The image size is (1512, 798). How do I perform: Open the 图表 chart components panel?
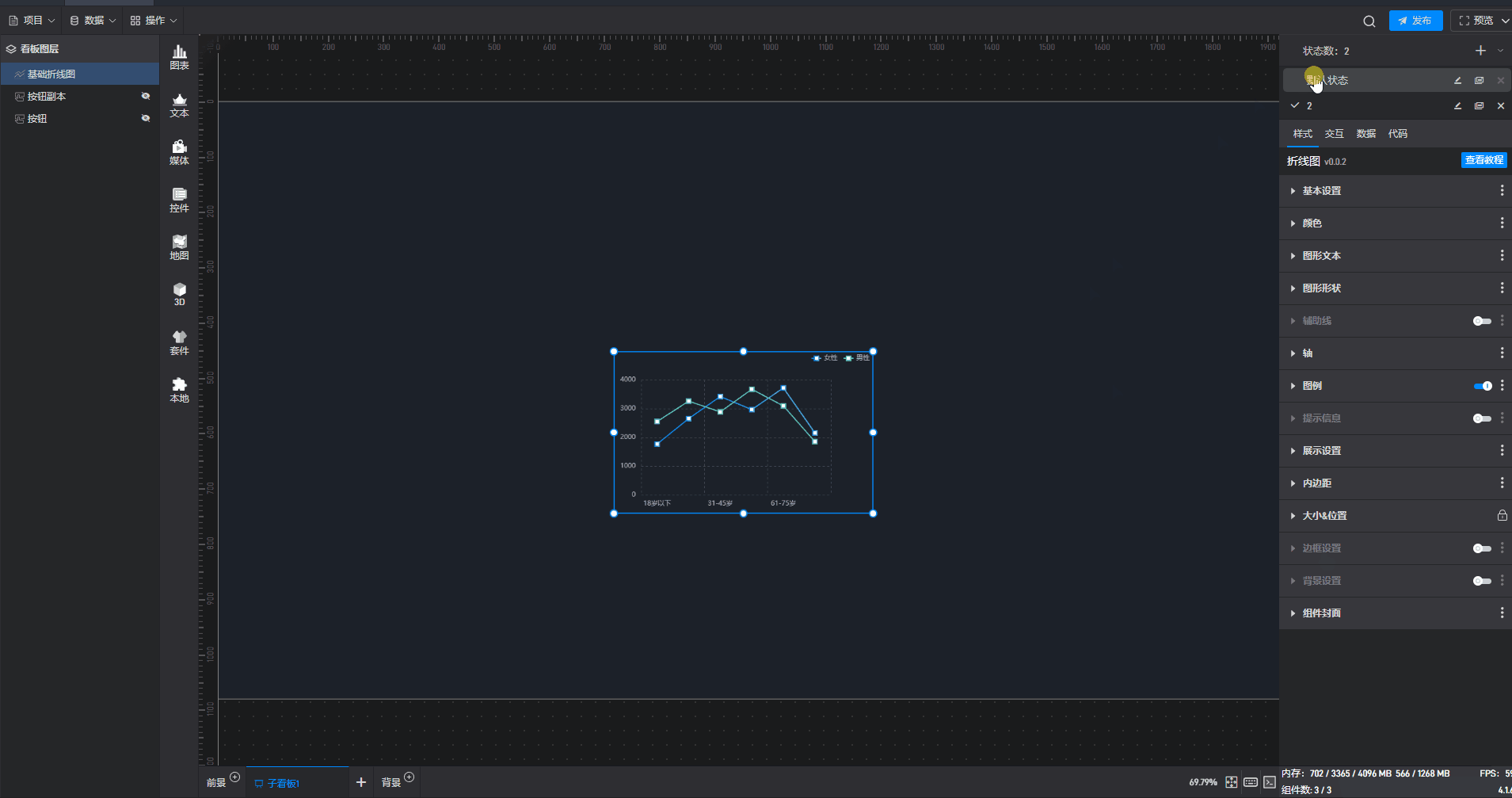point(180,57)
